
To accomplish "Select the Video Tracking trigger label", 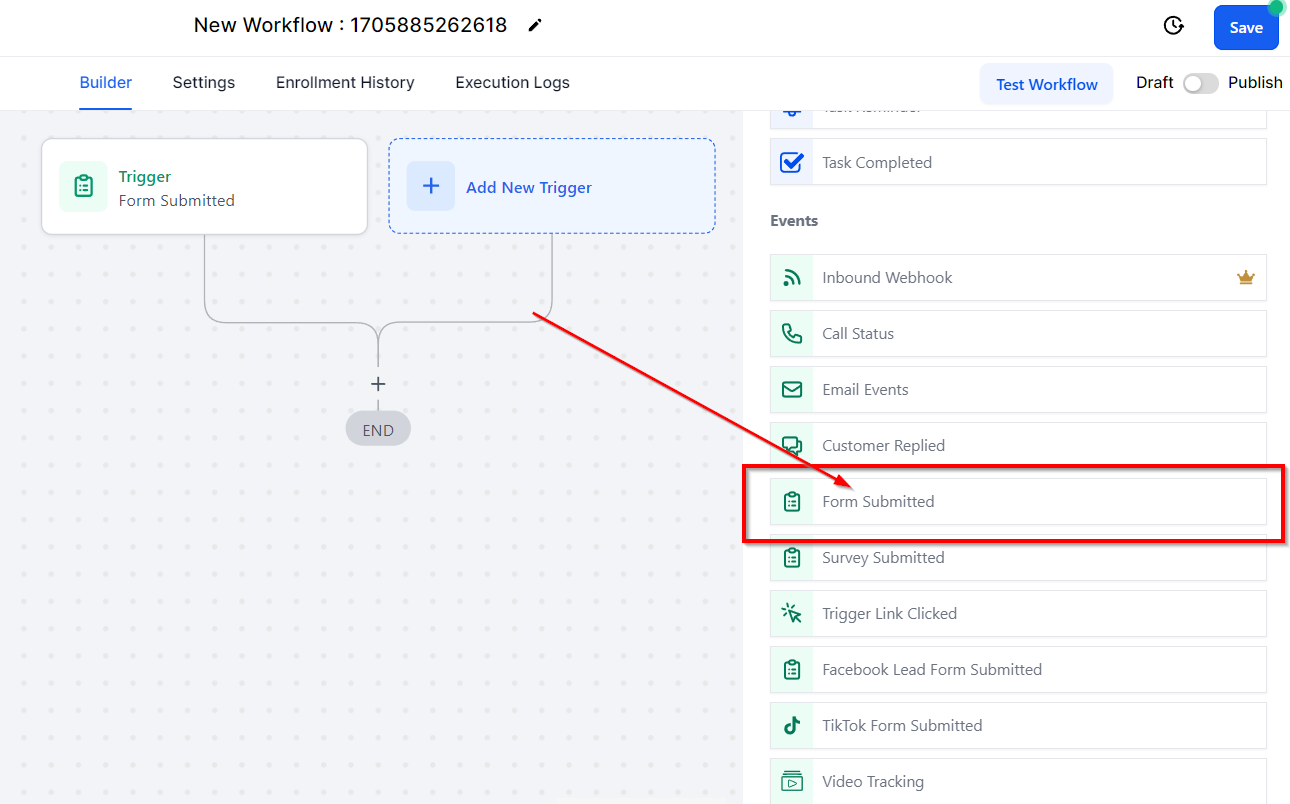I will tap(873, 782).
